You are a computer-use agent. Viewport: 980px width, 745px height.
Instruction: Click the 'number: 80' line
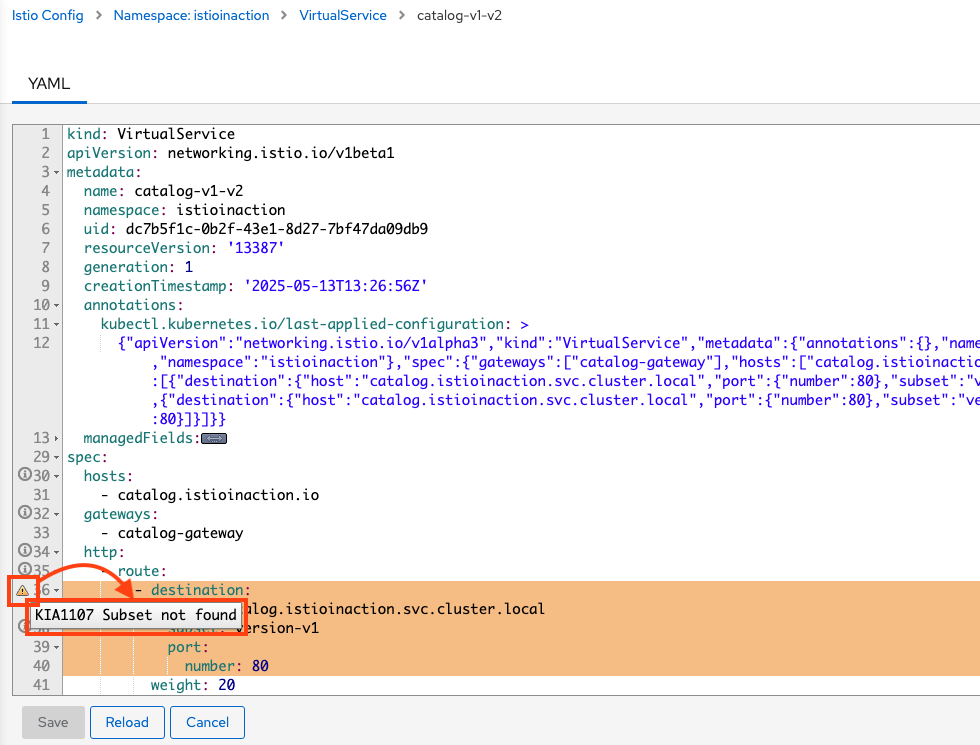227,666
